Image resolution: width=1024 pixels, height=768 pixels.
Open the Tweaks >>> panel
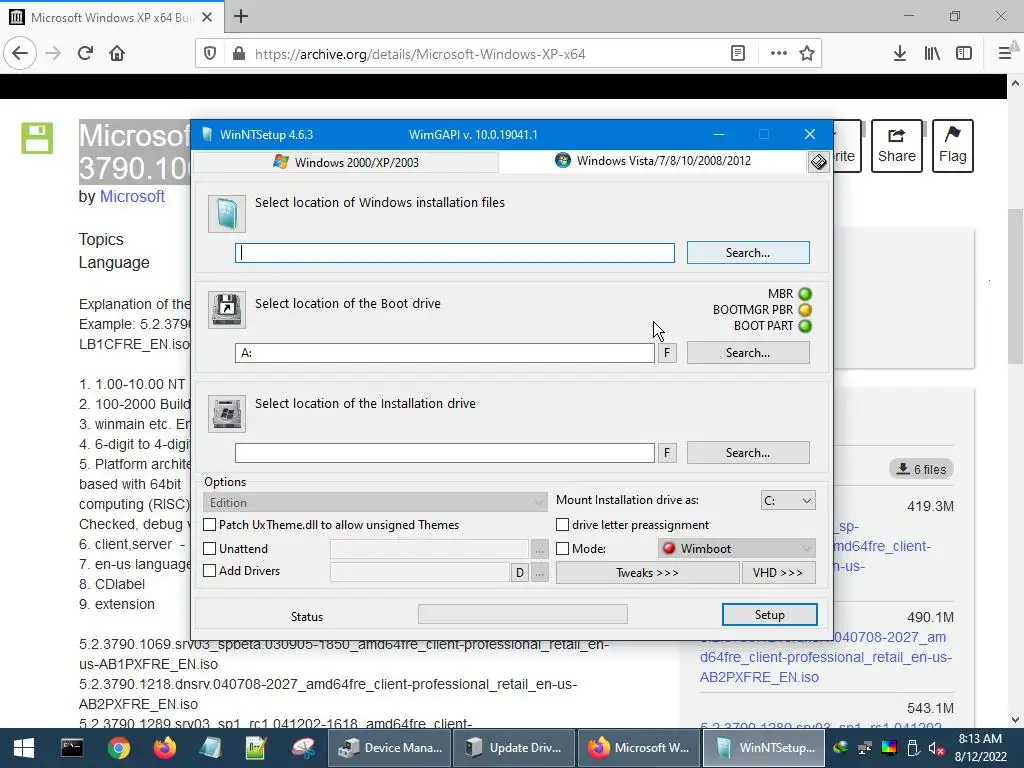[647, 573]
